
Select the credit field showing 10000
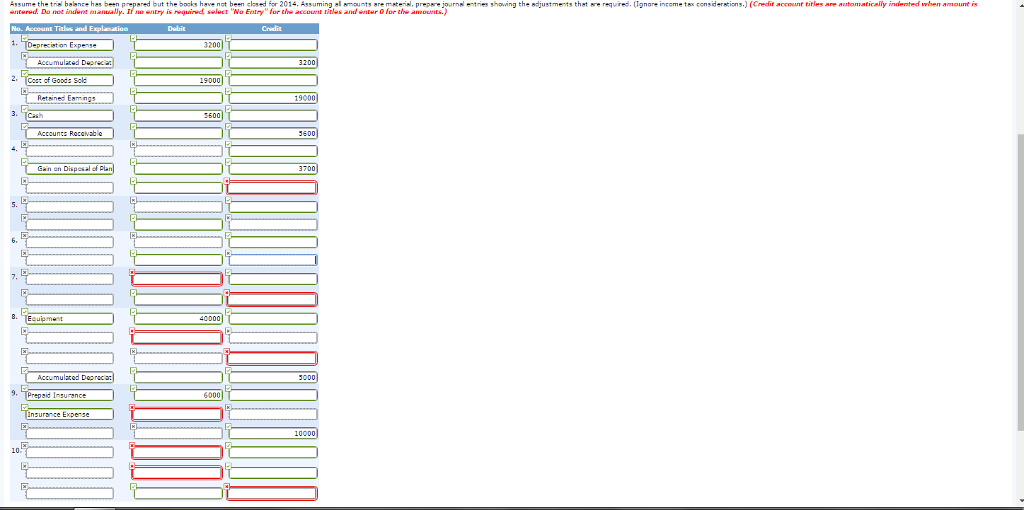(273, 433)
